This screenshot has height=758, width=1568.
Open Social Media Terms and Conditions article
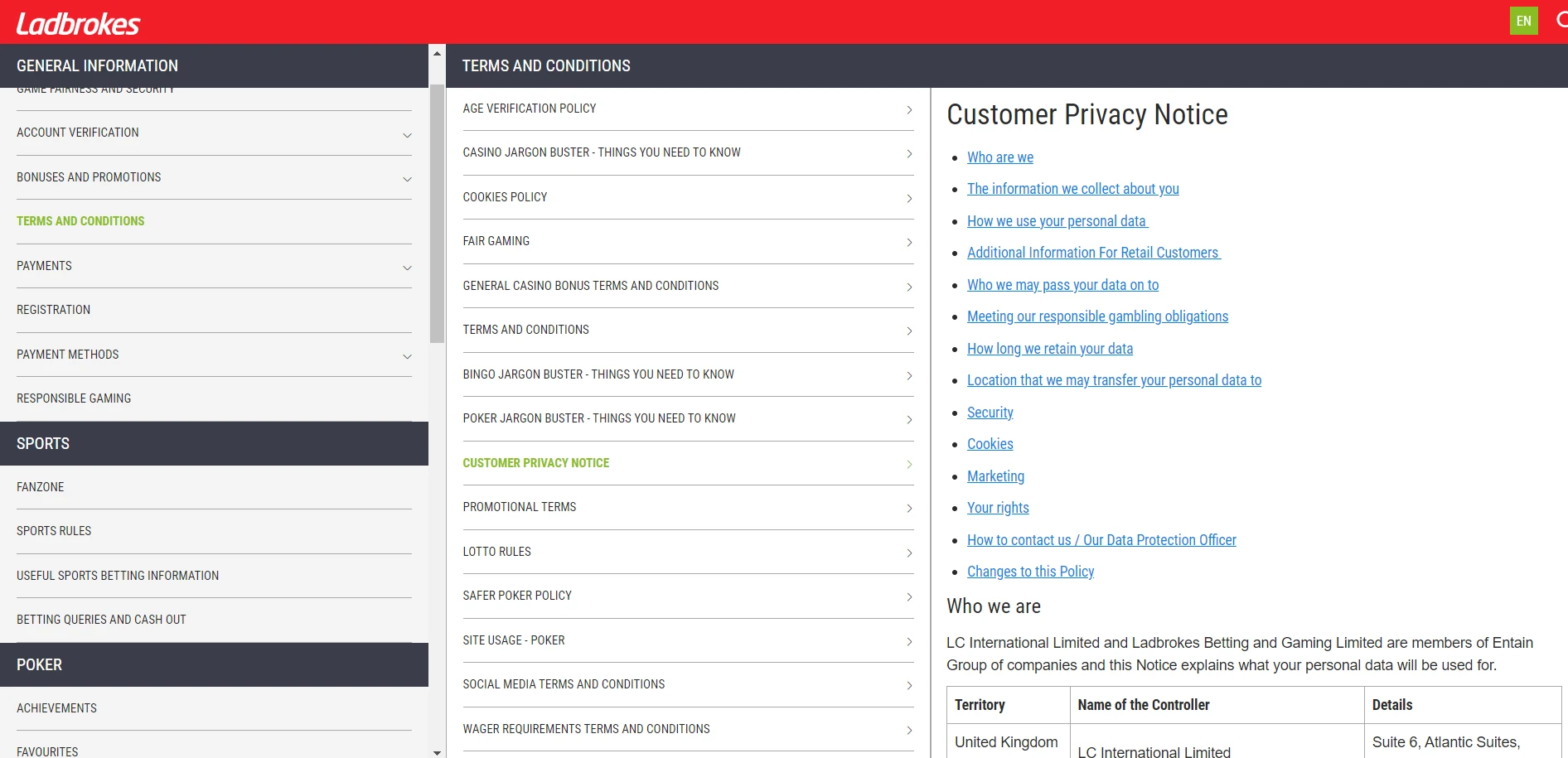pos(688,684)
